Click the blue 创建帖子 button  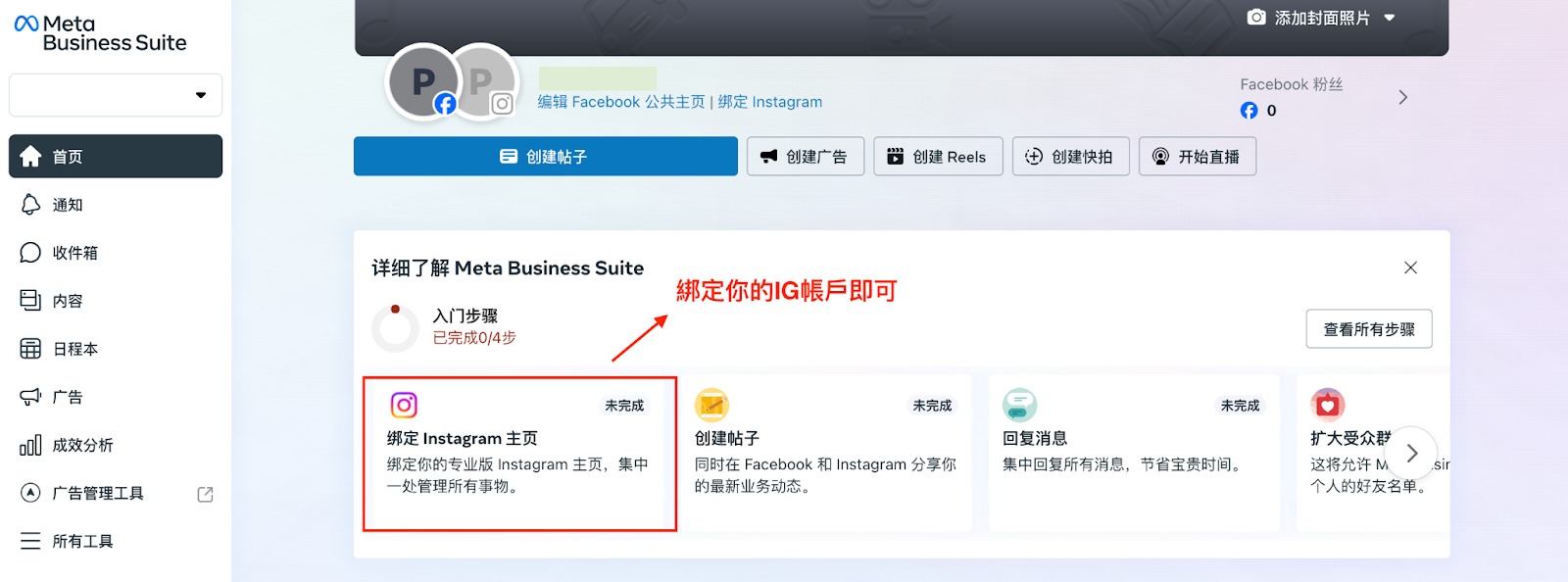click(545, 157)
